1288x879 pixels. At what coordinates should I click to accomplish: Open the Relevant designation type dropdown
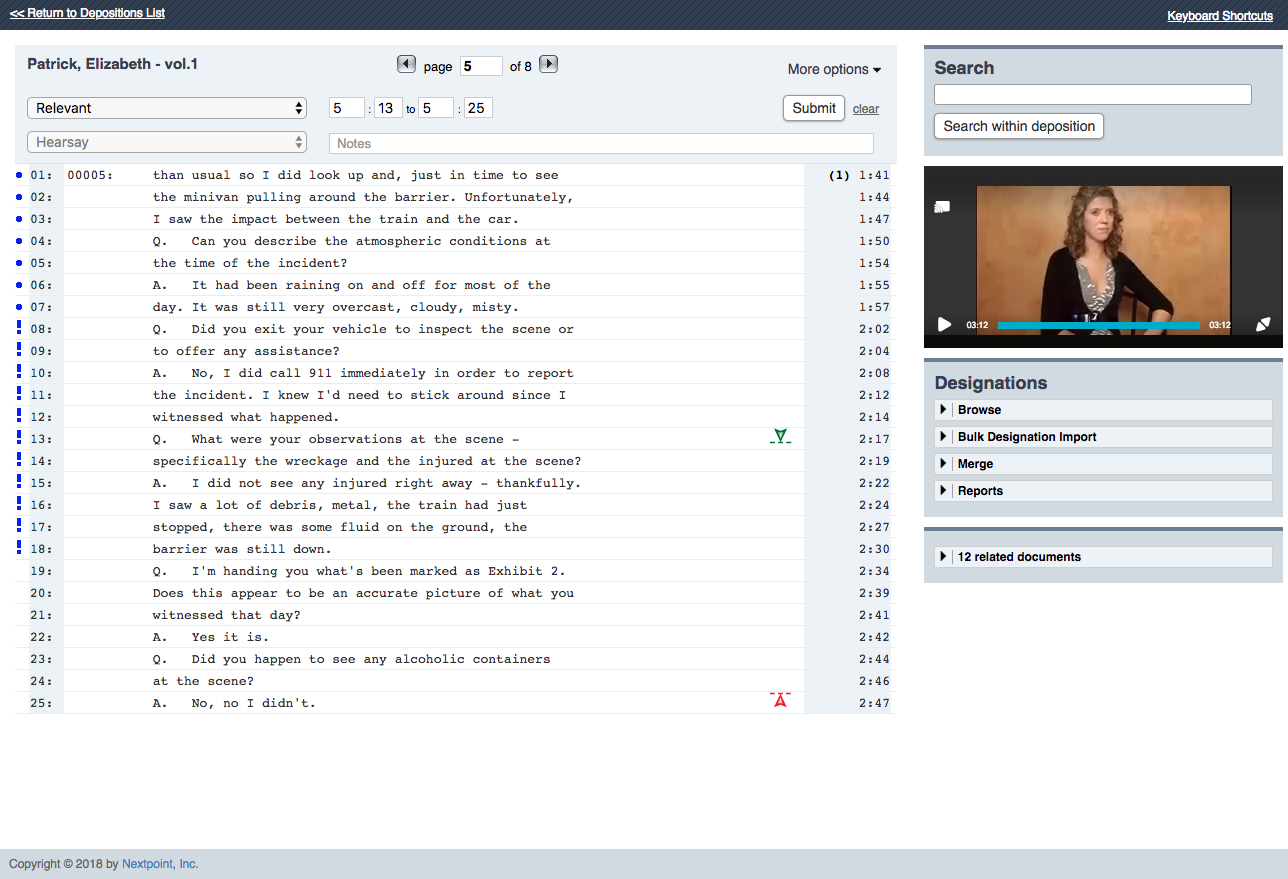point(167,108)
